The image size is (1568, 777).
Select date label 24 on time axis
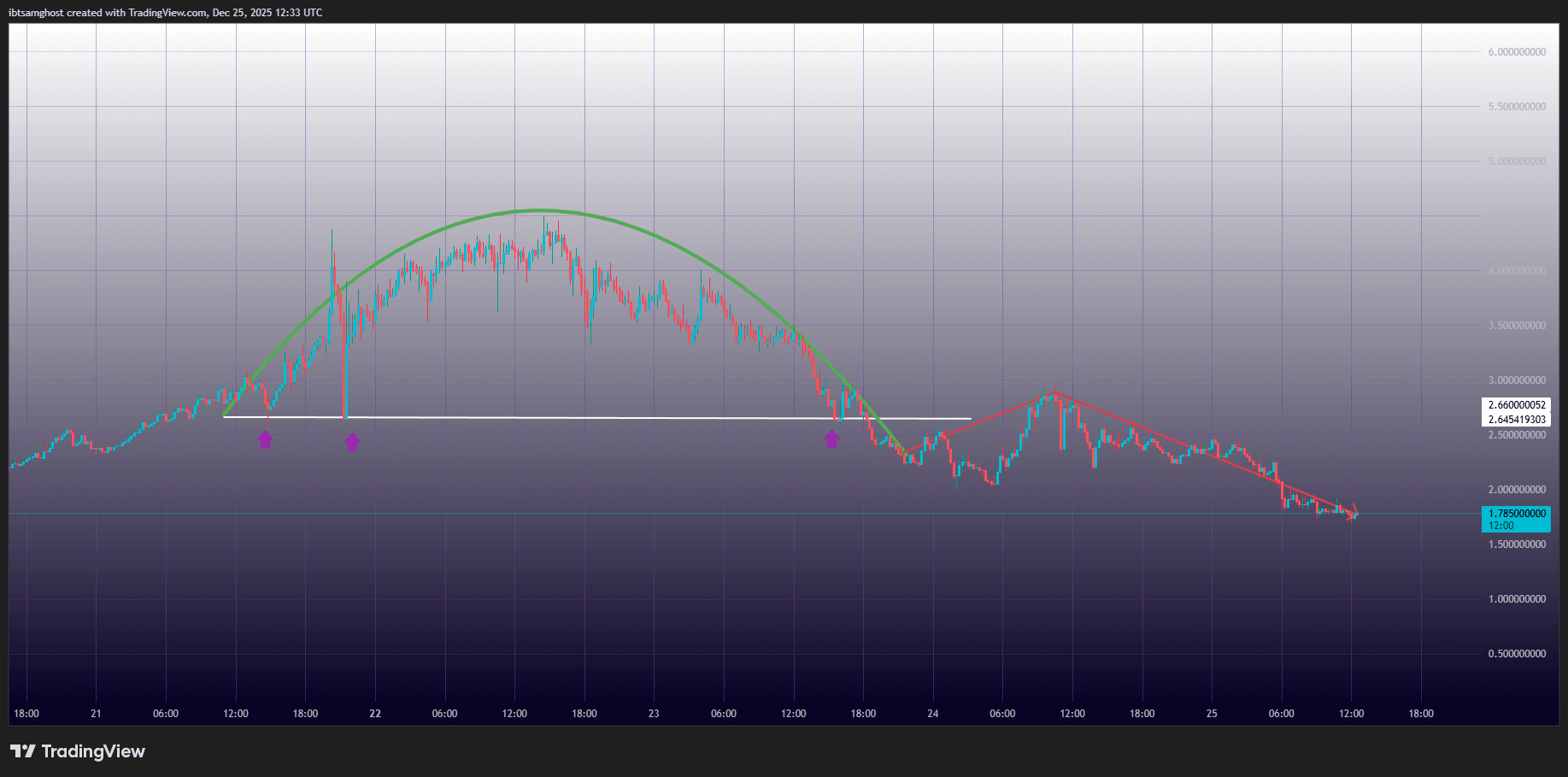933,714
